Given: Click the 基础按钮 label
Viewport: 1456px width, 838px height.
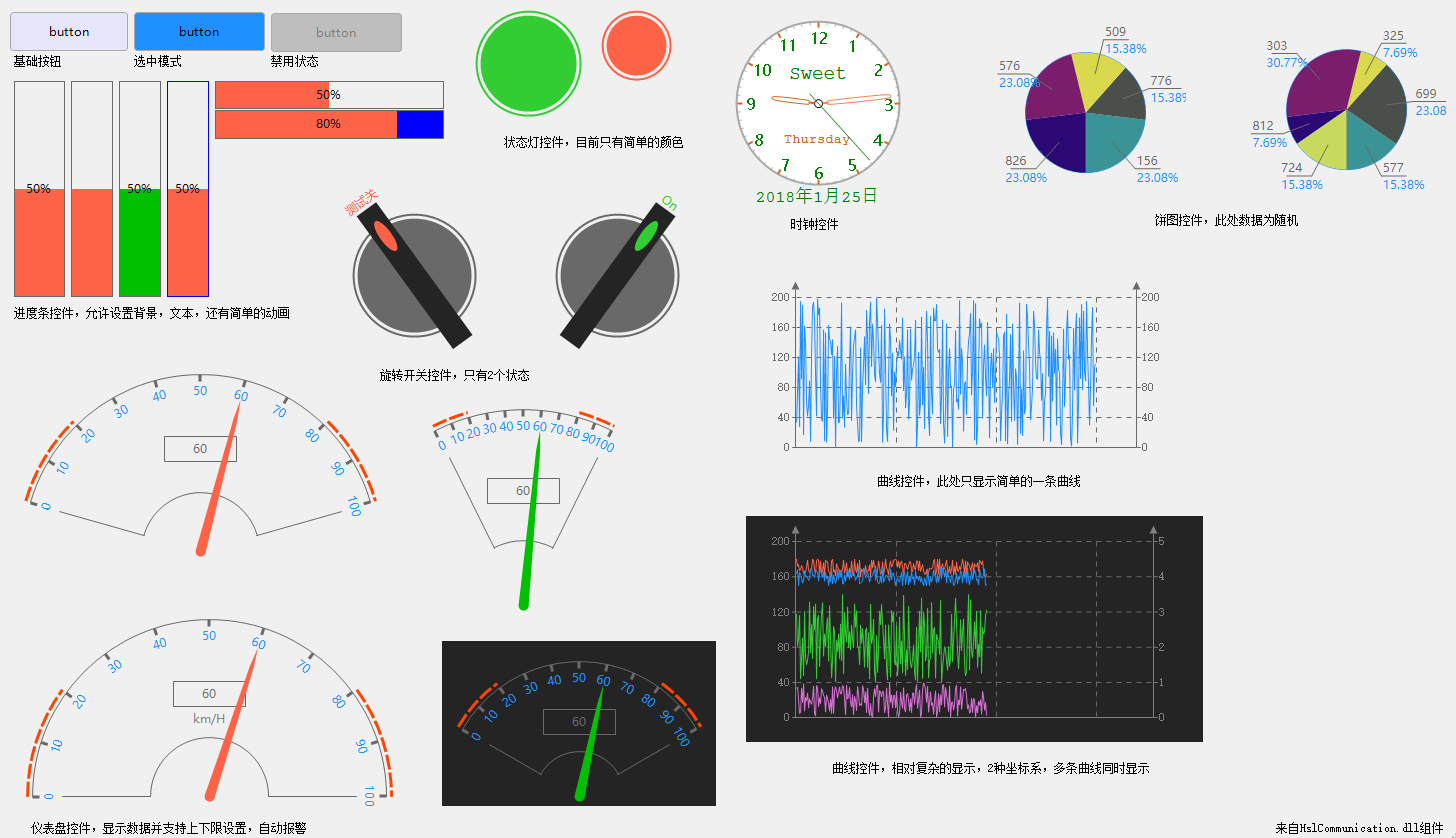Looking at the screenshot, I should 38,61.
